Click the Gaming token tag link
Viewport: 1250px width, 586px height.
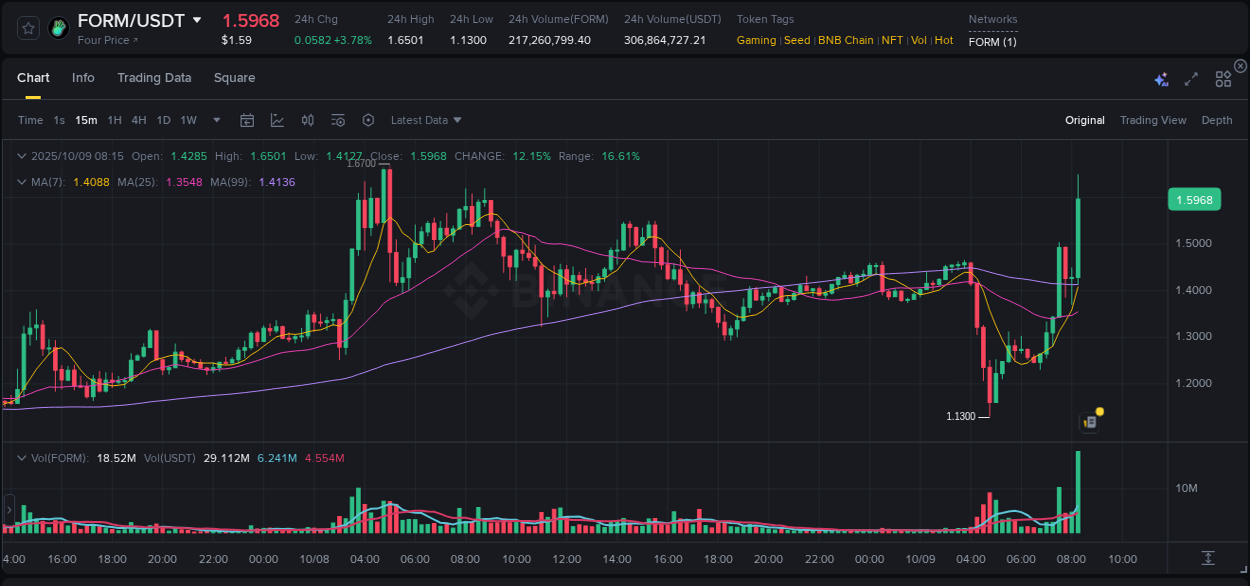pyautogui.click(x=756, y=40)
